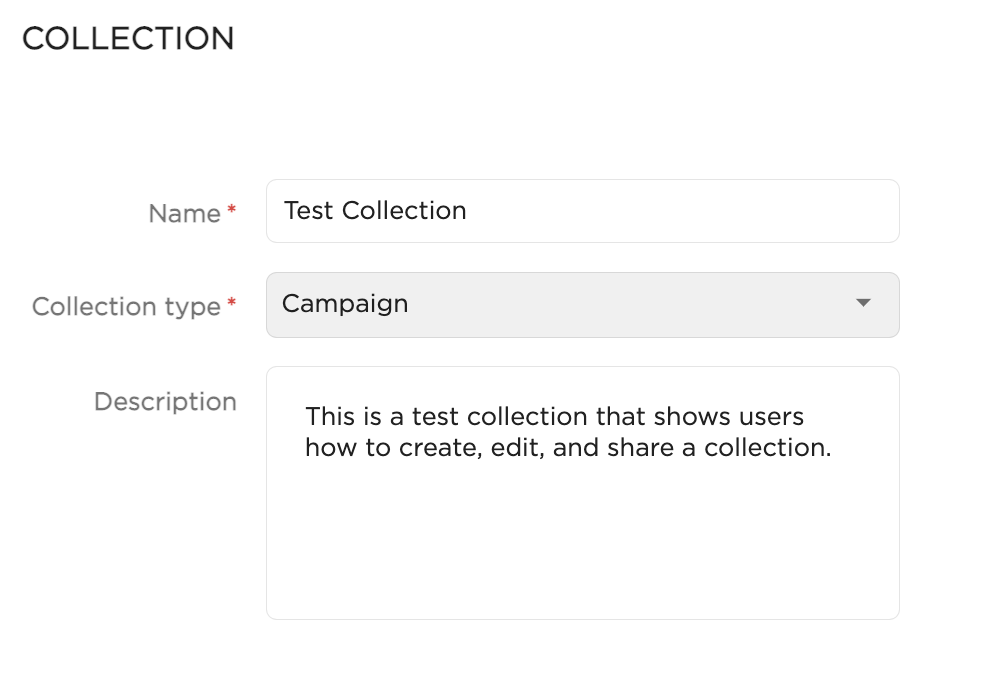Click the Name field label
Viewport: 1000px width, 696px height.
[184, 213]
